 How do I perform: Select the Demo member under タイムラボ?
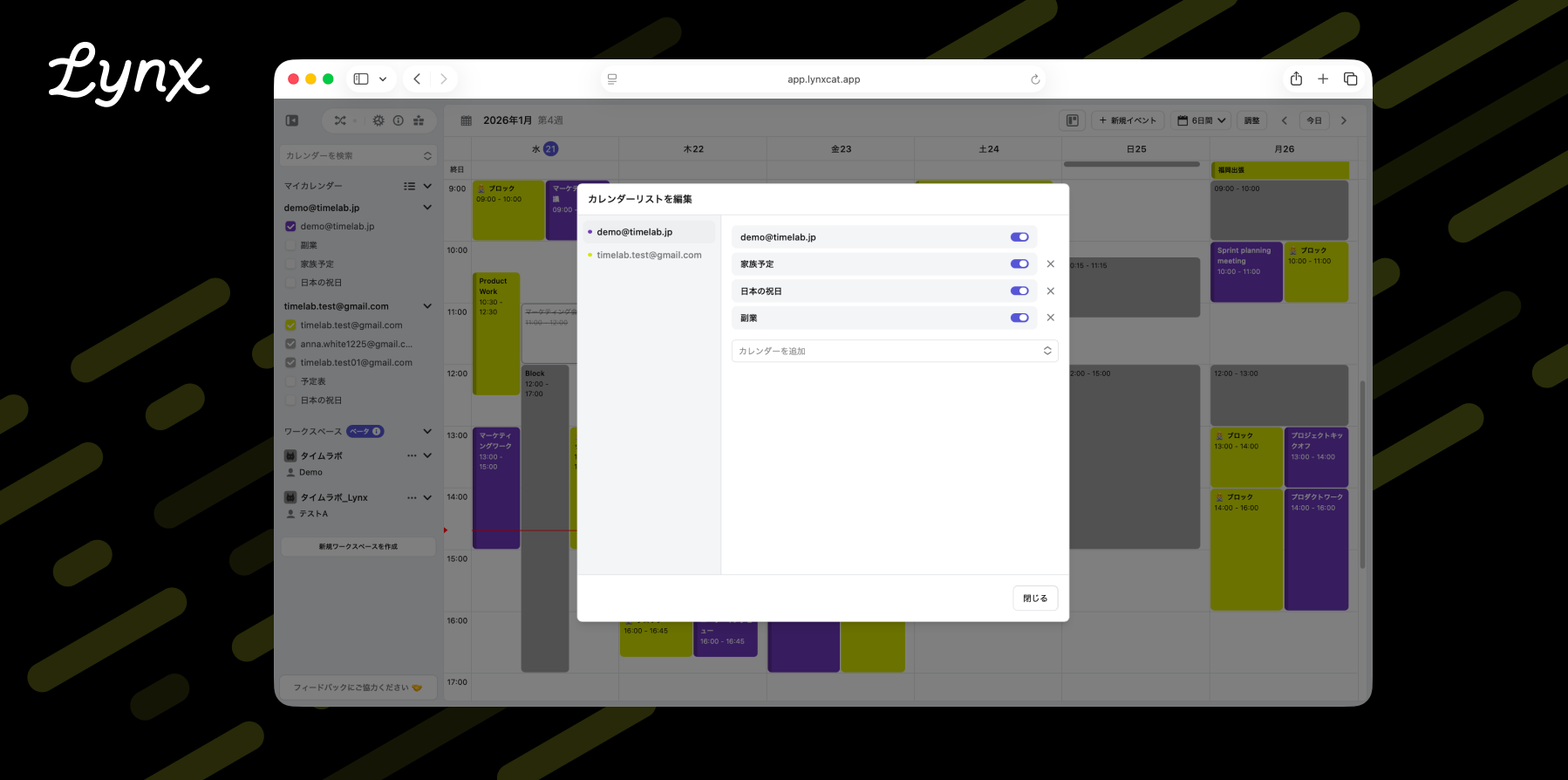click(304, 472)
